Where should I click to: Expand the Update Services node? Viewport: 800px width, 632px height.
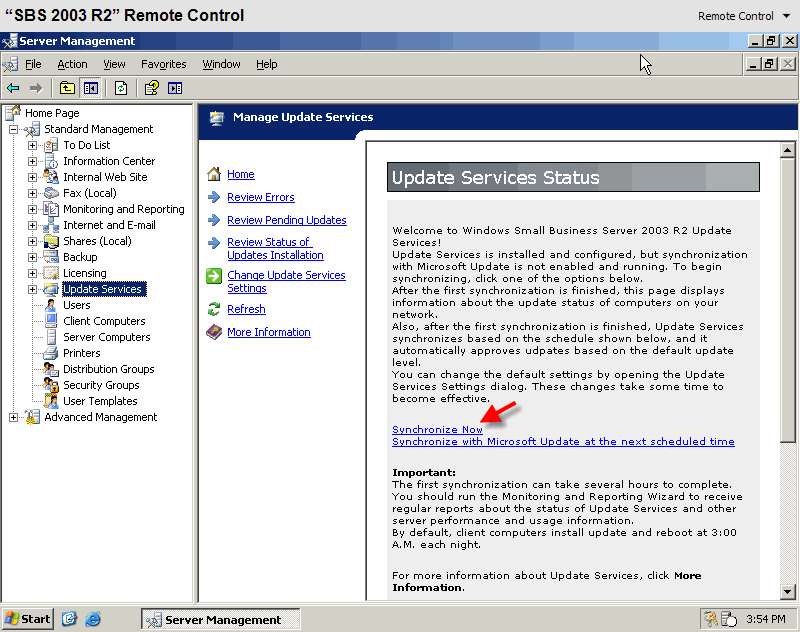point(33,289)
